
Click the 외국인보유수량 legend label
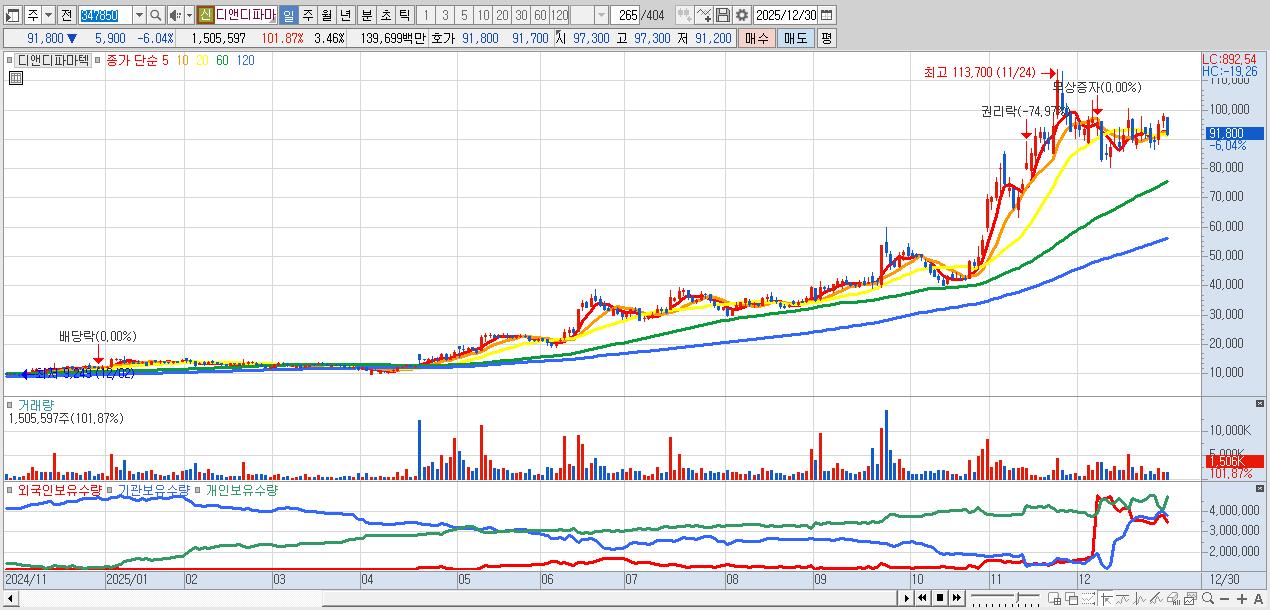pos(60,490)
